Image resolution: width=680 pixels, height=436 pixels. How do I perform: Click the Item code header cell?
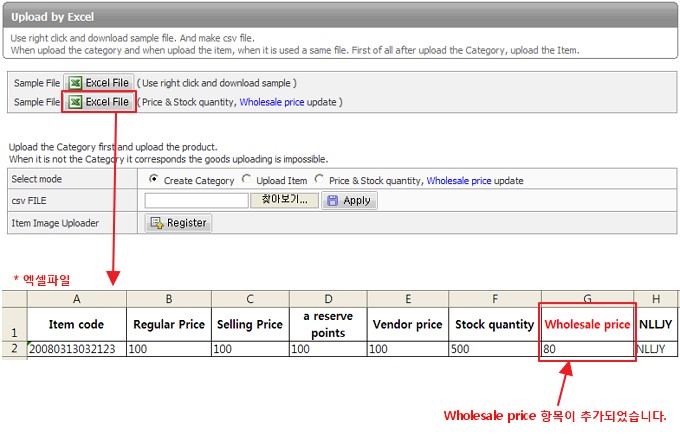click(76, 324)
